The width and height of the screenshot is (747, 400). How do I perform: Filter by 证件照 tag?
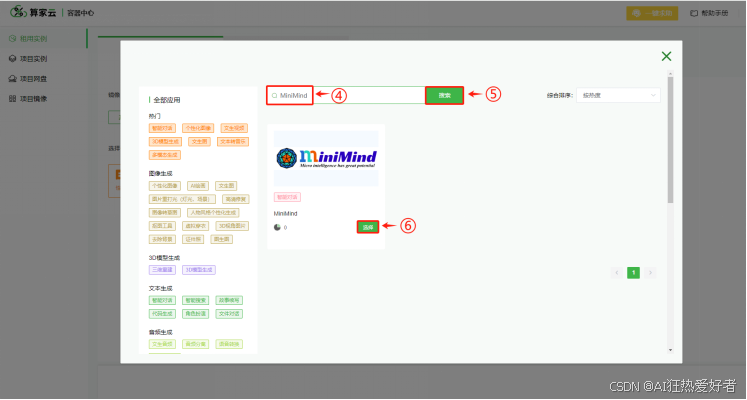pyautogui.click(x=193, y=239)
